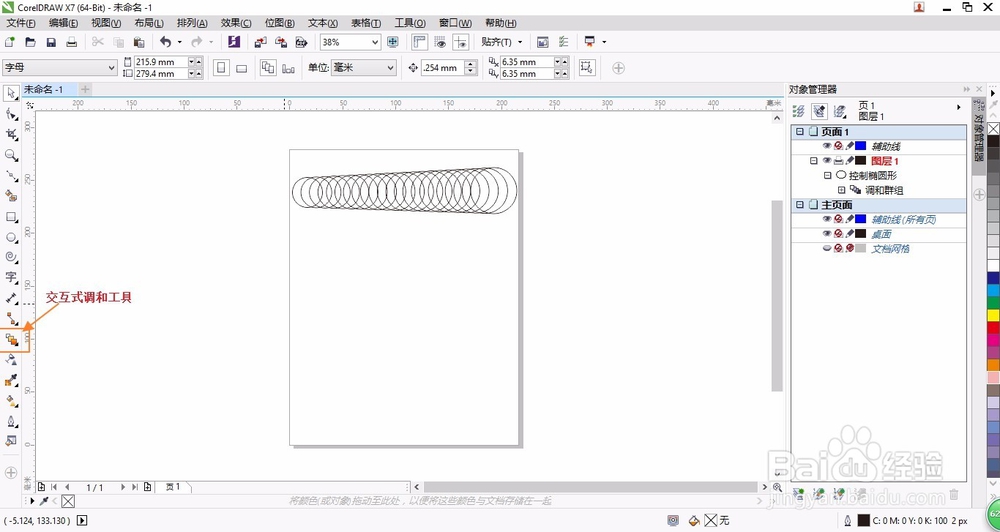
Task: Click the Print icon
Action: (x=71, y=42)
